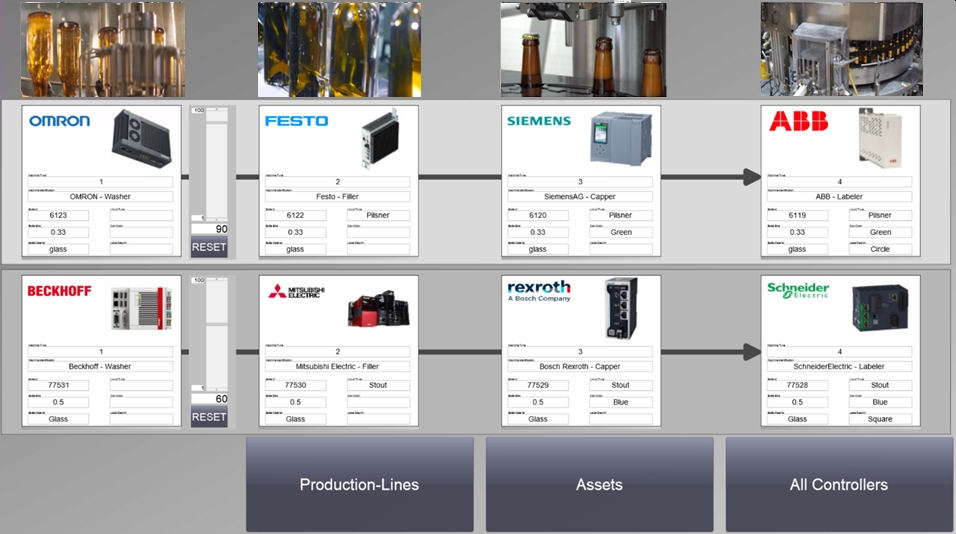This screenshot has height=534, width=956.
Task: Click bottle ID value 77530
Action: pos(296,385)
